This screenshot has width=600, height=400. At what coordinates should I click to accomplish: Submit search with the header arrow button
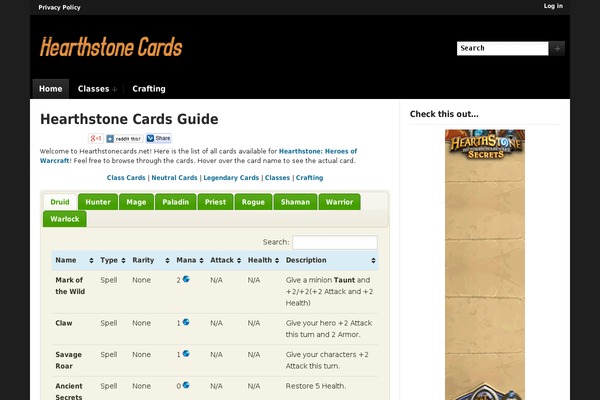[557, 49]
